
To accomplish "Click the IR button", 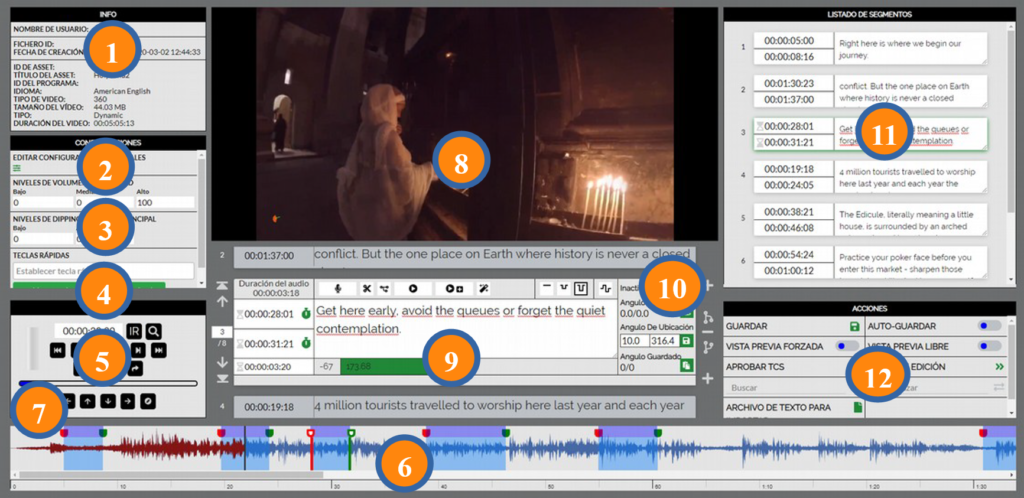I will point(135,330).
